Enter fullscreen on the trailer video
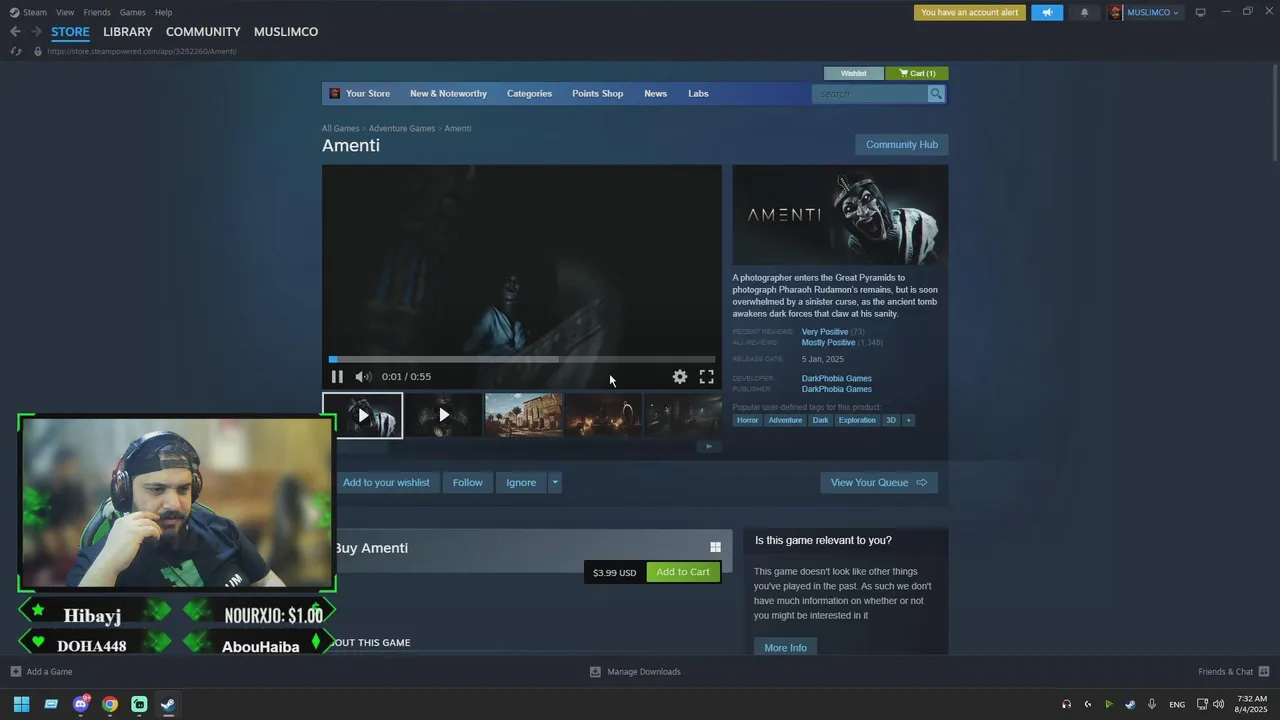Screen dimensions: 1280x720 click(x=706, y=377)
